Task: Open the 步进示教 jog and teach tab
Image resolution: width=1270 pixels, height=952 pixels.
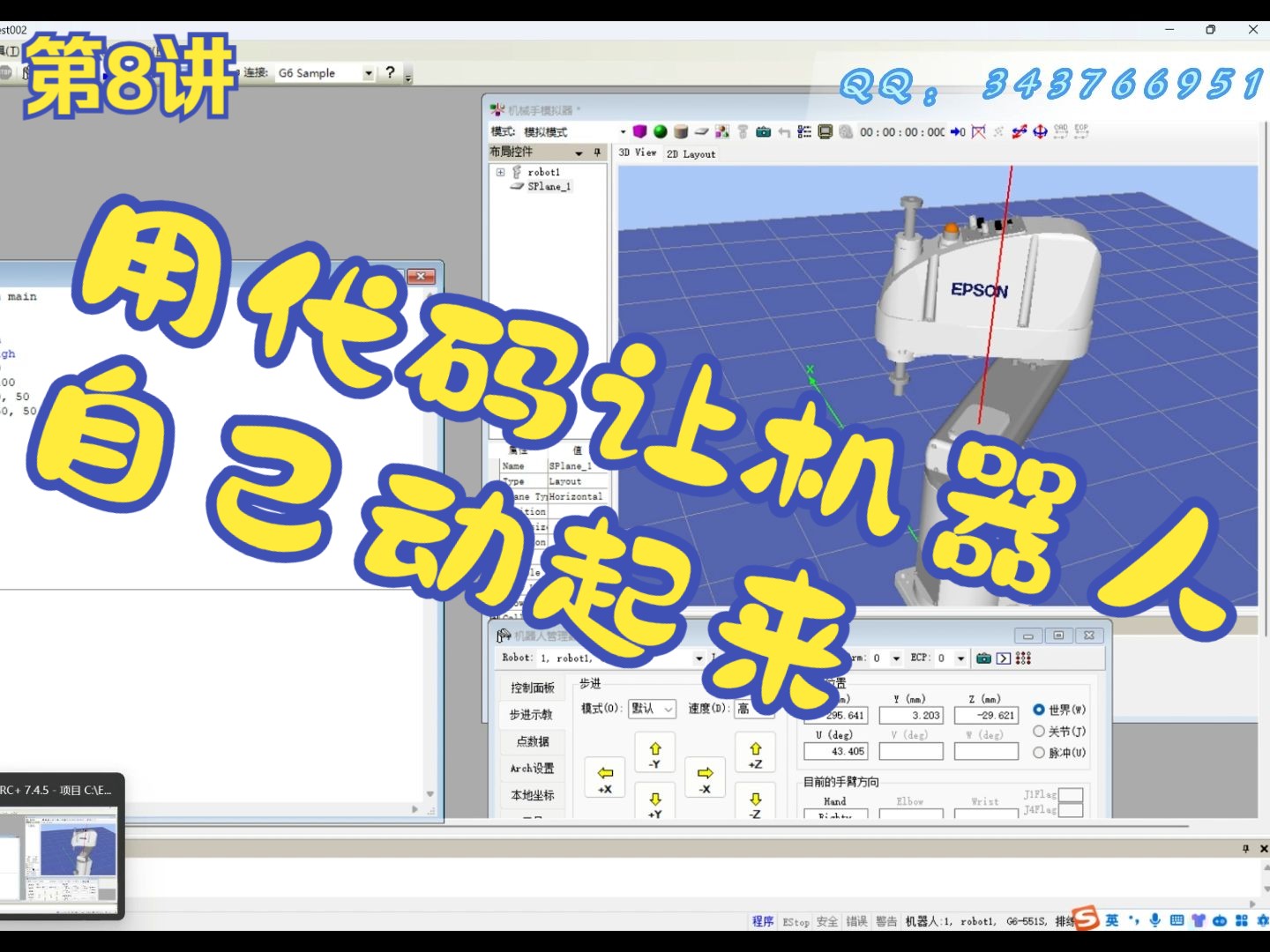Action: click(533, 715)
